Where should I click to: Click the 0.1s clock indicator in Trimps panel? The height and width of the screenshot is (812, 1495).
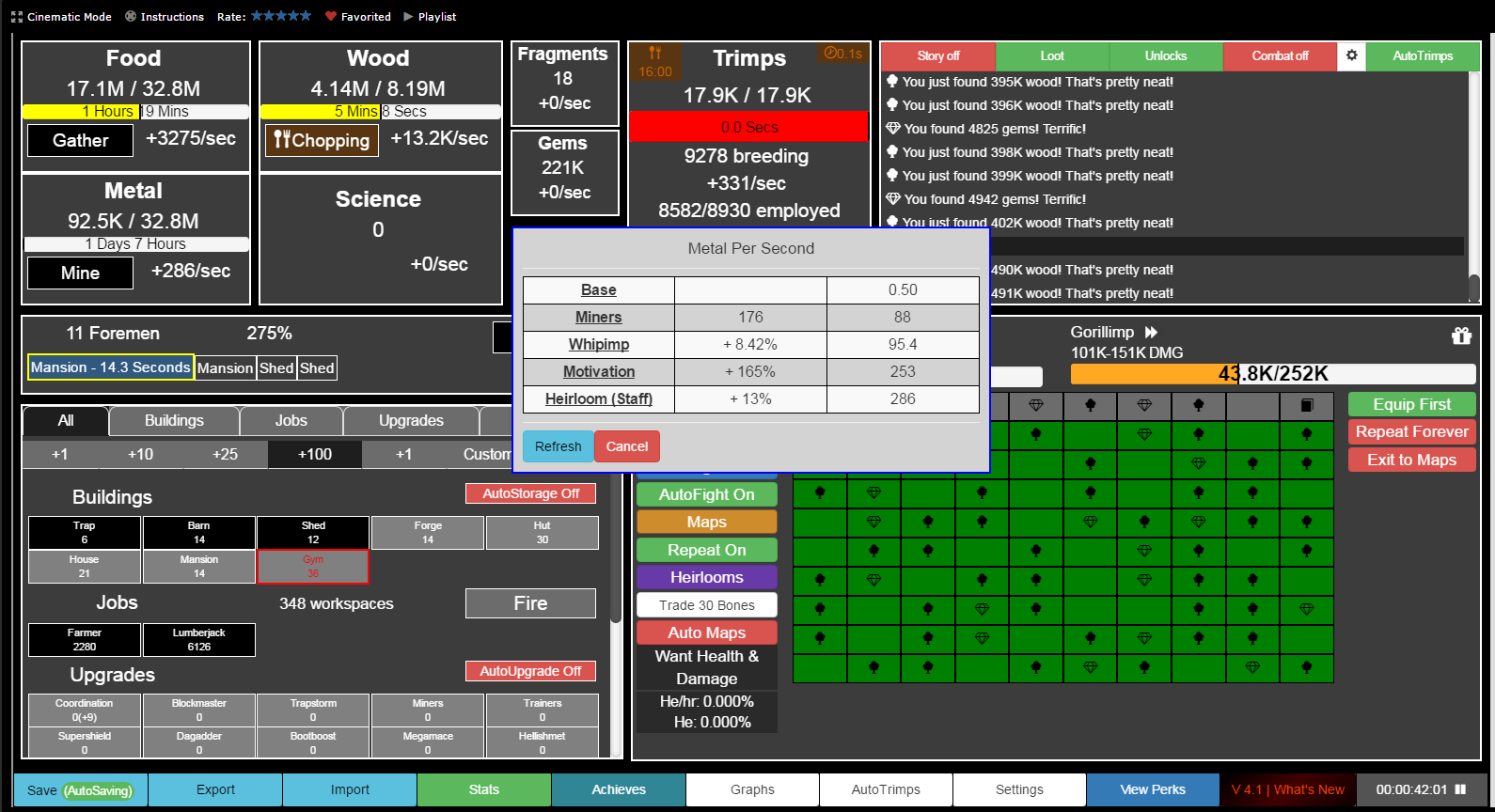click(x=843, y=54)
